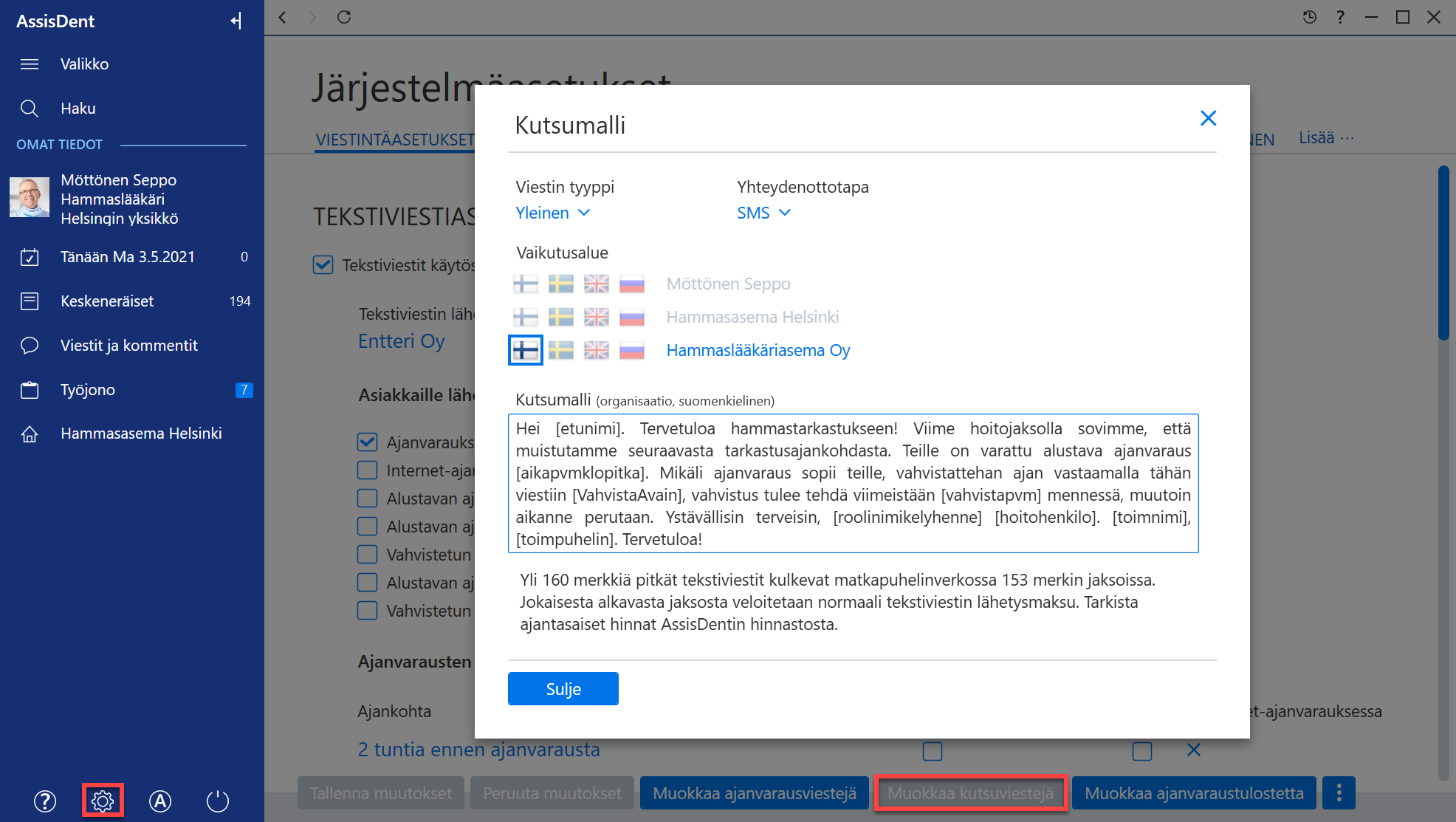The width and height of the screenshot is (1456, 822).
Task: Select Finnish flag for Hammaslääkäriasema Oy
Action: [526, 350]
